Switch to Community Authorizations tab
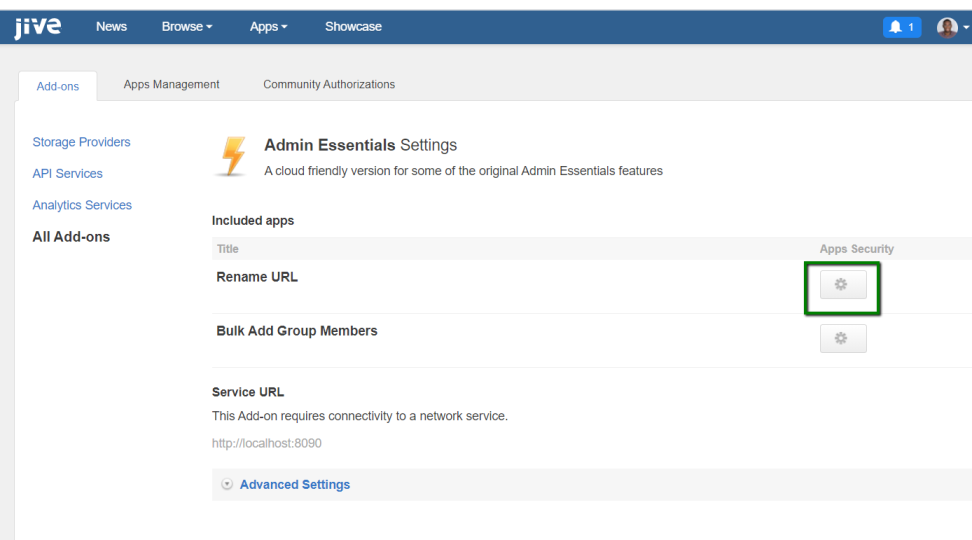This screenshot has height=540, width=972. click(329, 84)
